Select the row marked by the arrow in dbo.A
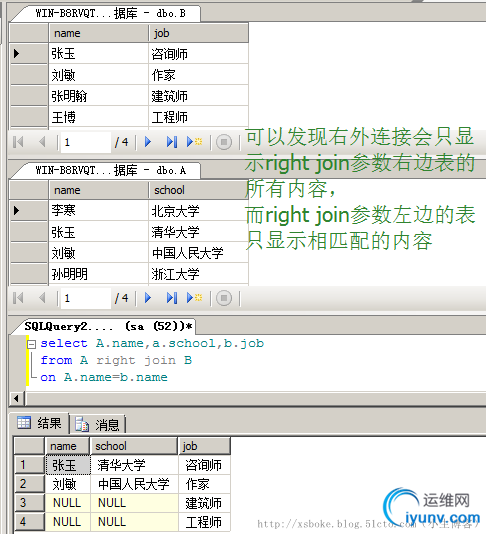 click(29, 210)
